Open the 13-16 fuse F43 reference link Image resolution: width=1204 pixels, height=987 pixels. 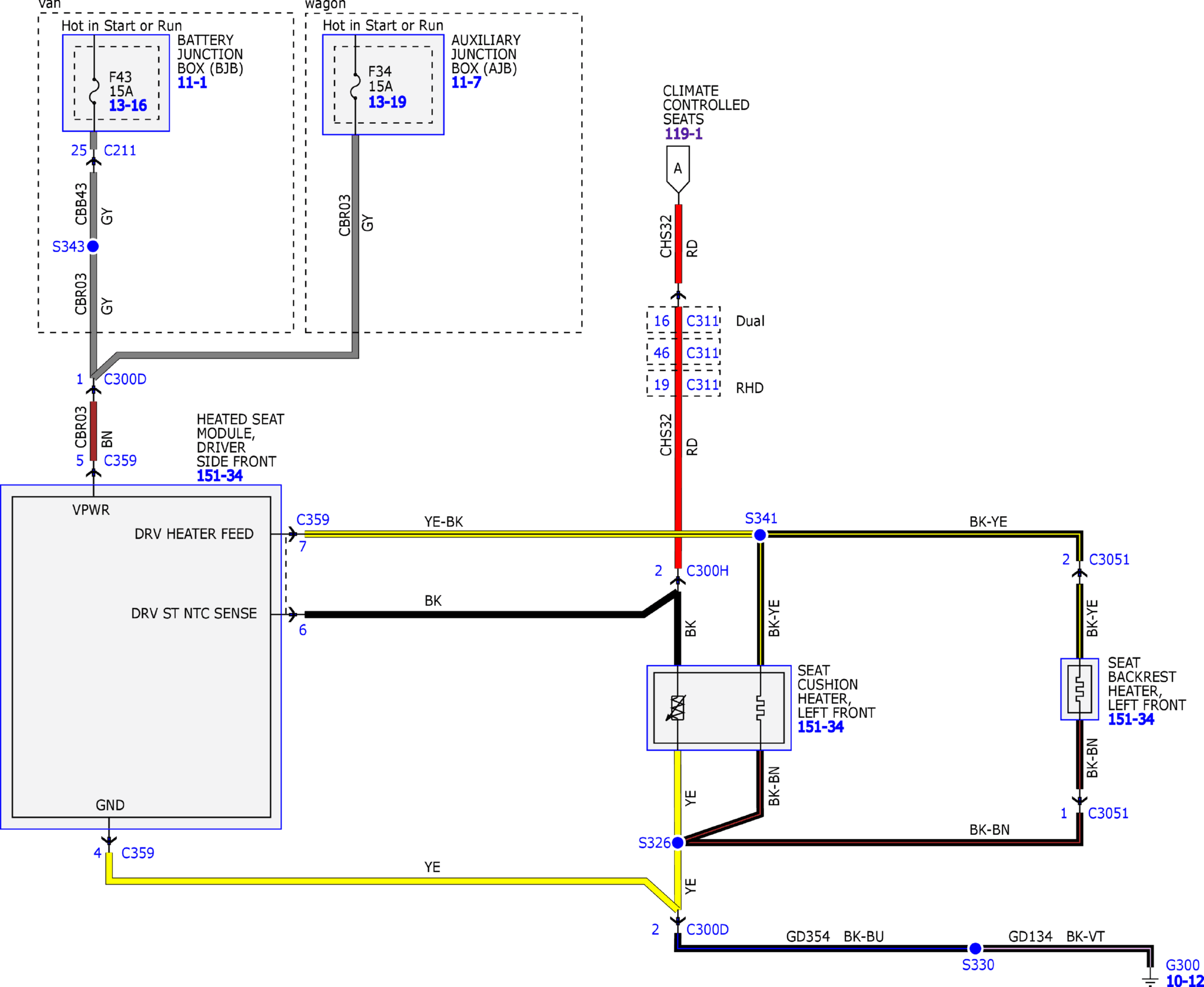[128, 106]
